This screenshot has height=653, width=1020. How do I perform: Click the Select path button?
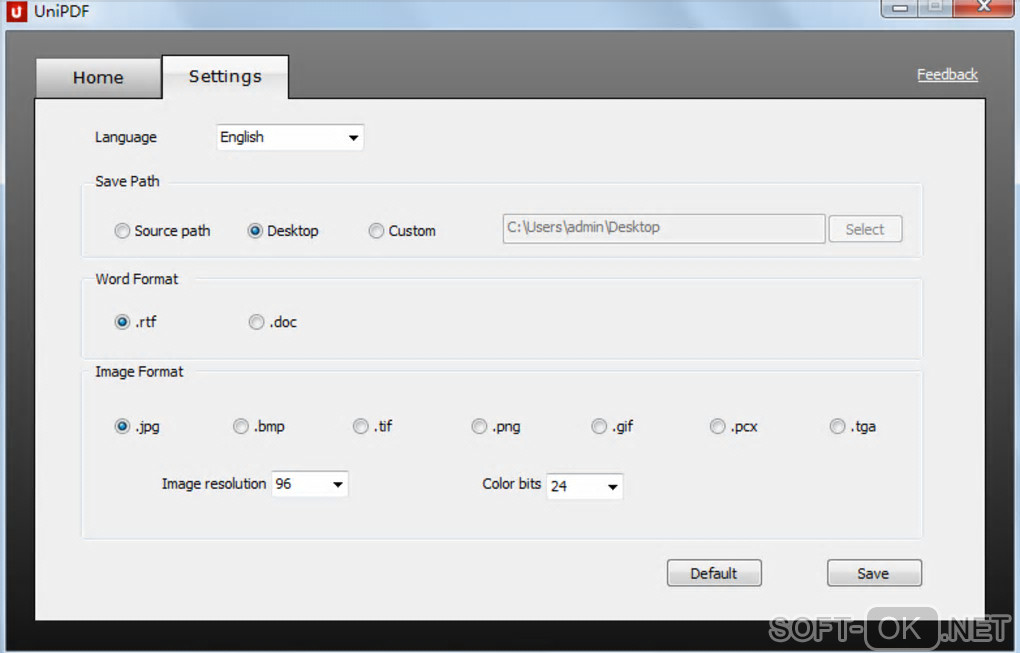865,229
